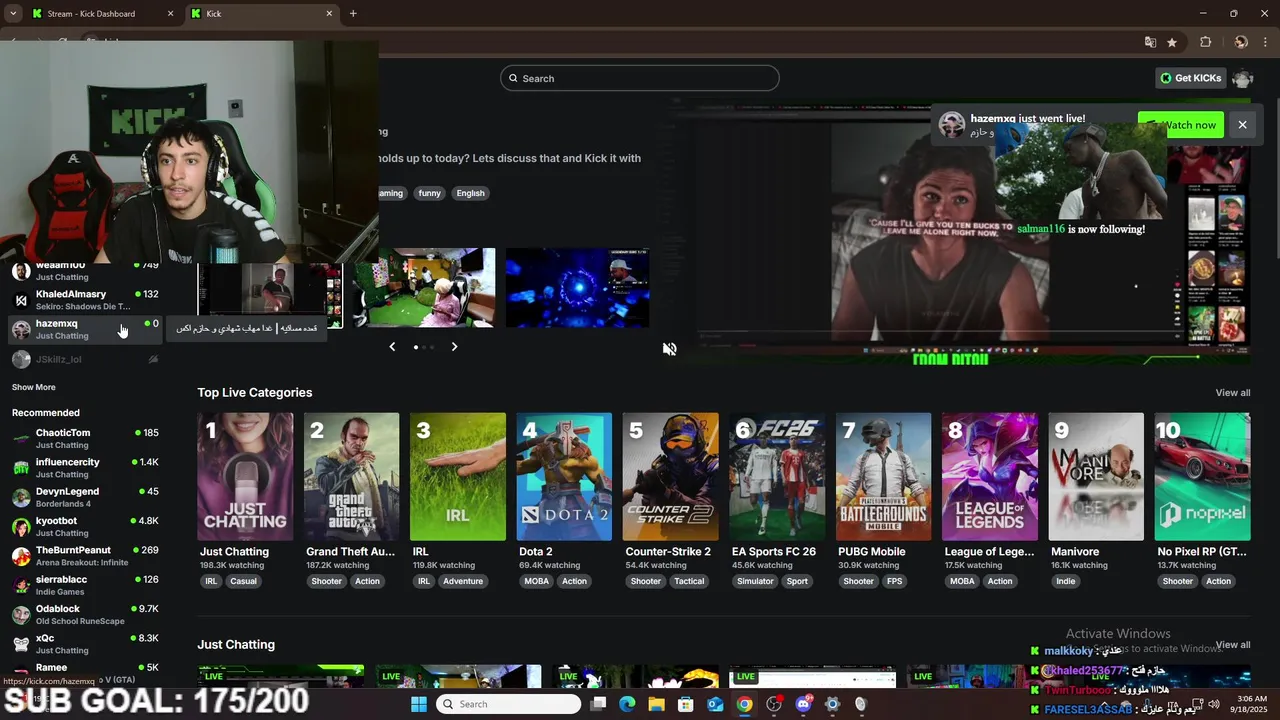Screen dimensions: 1280x720
Task: Select the blue orb stream thumbnail in carousel
Action: coord(577,288)
